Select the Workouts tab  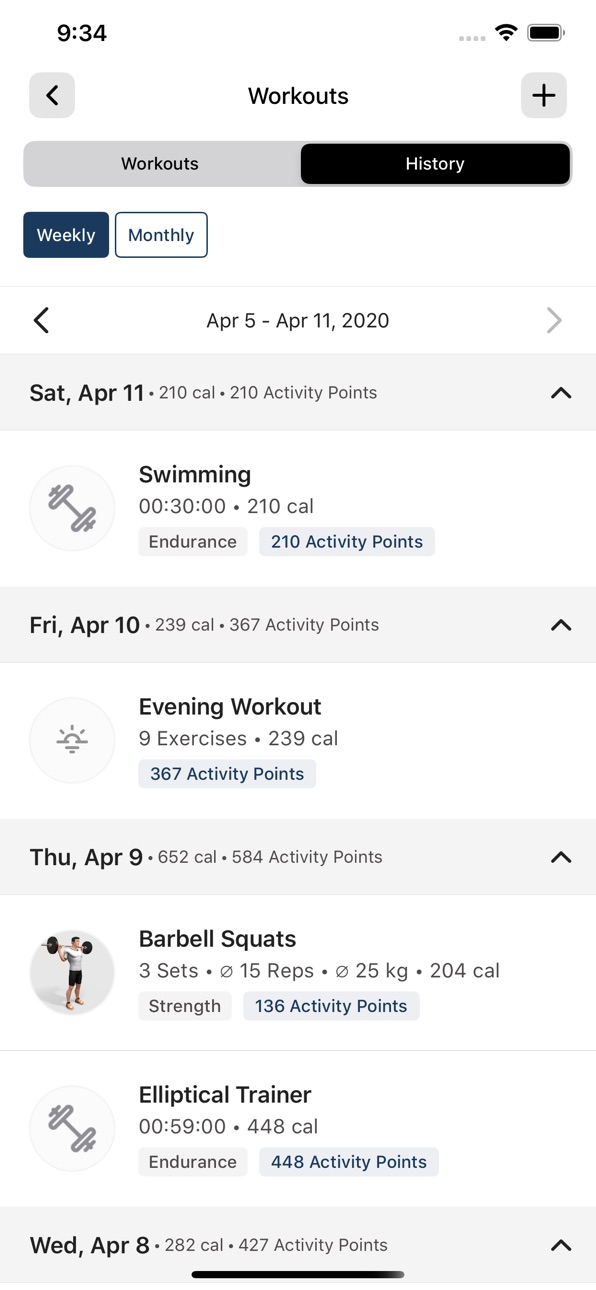pos(160,164)
